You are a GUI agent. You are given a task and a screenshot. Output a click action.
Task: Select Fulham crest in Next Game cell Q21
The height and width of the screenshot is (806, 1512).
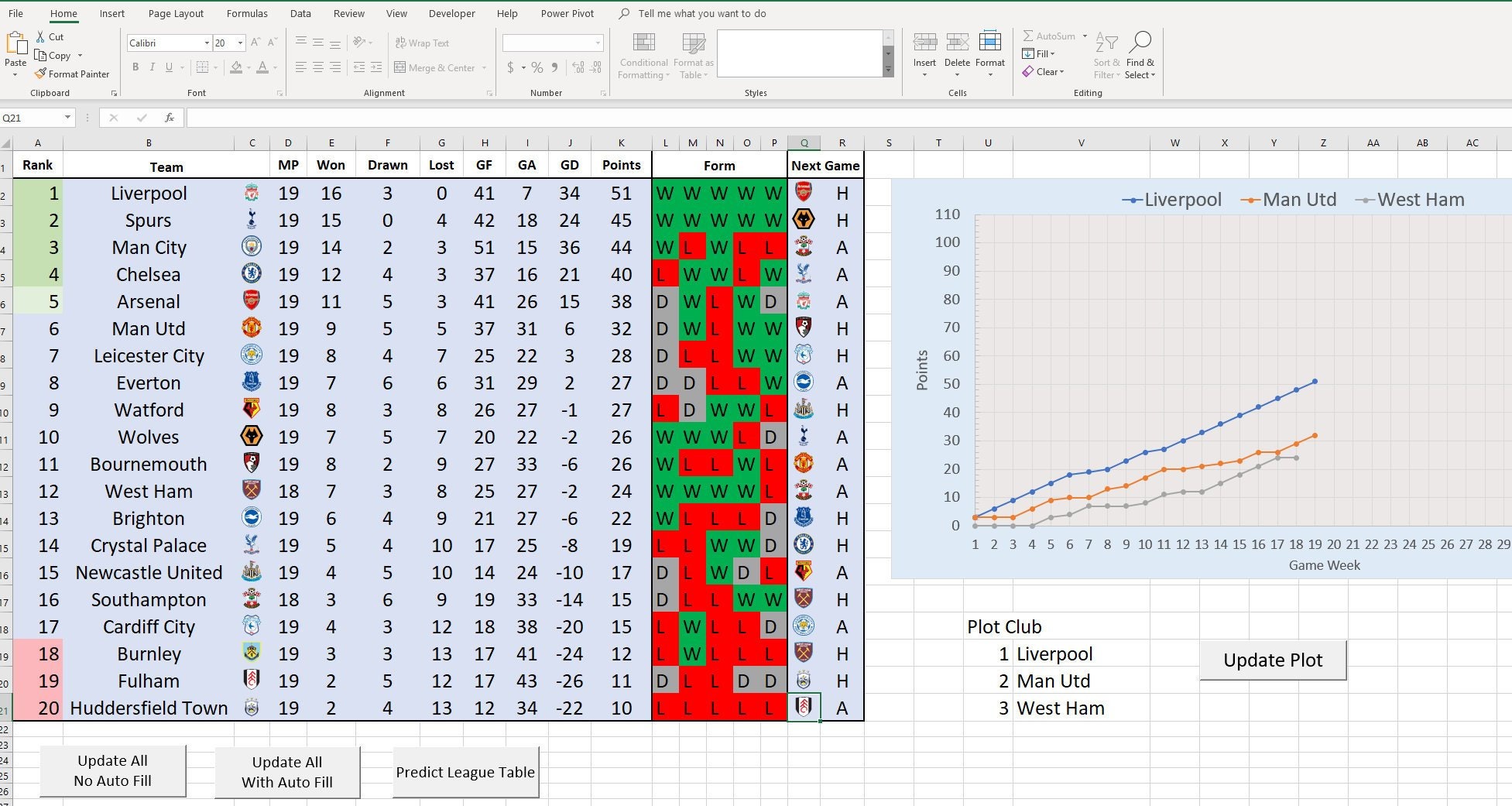tap(804, 708)
